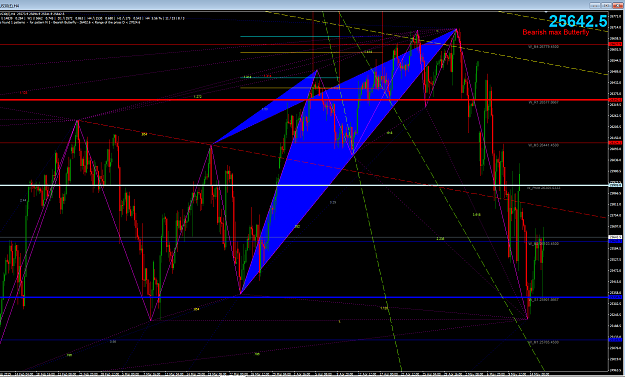Click the red Bearish max Butterfly label
The width and height of the screenshot is (625, 377).
(x=556, y=32)
